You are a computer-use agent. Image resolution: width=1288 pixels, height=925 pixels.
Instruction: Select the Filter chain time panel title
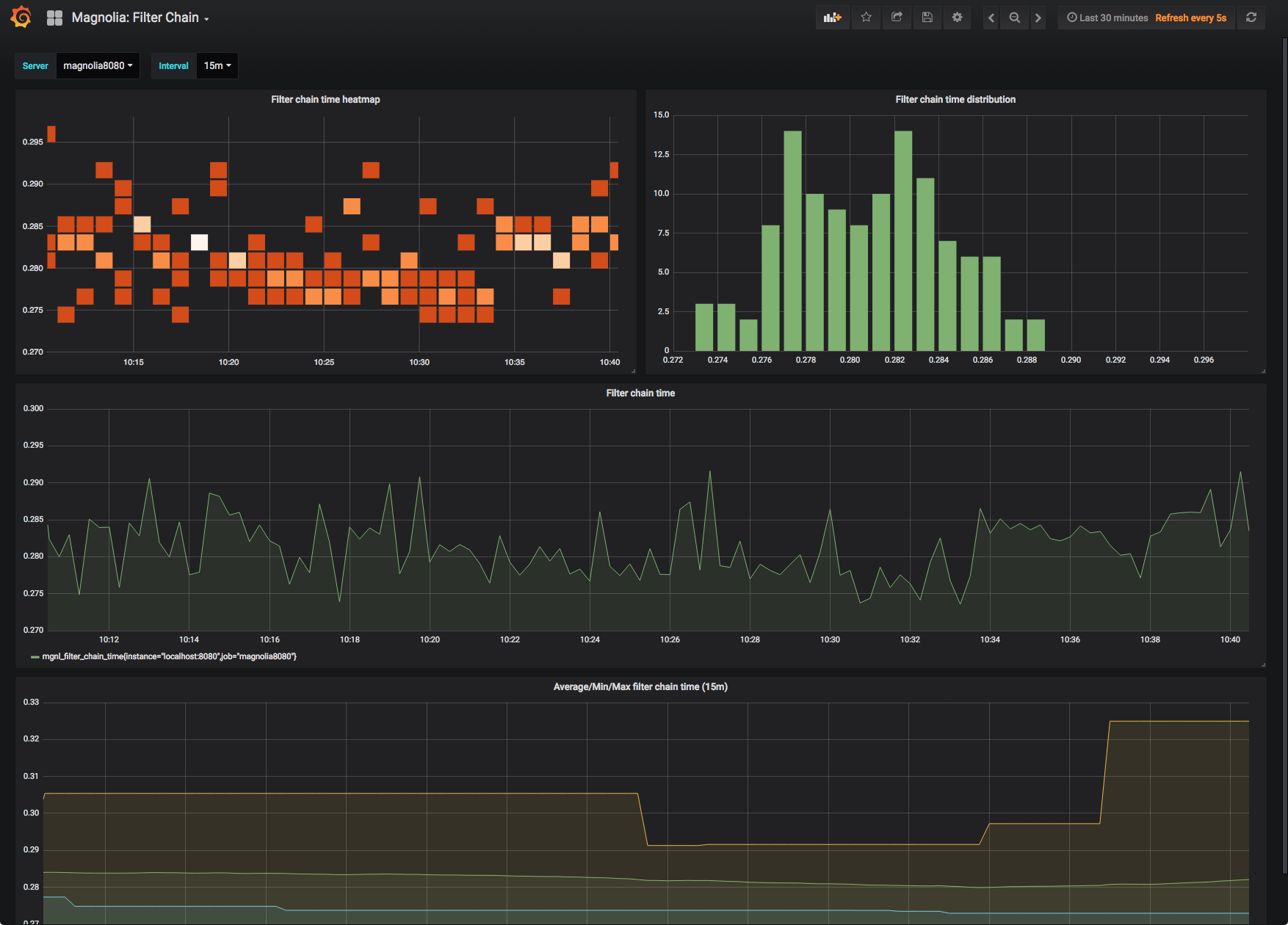pos(640,393)
